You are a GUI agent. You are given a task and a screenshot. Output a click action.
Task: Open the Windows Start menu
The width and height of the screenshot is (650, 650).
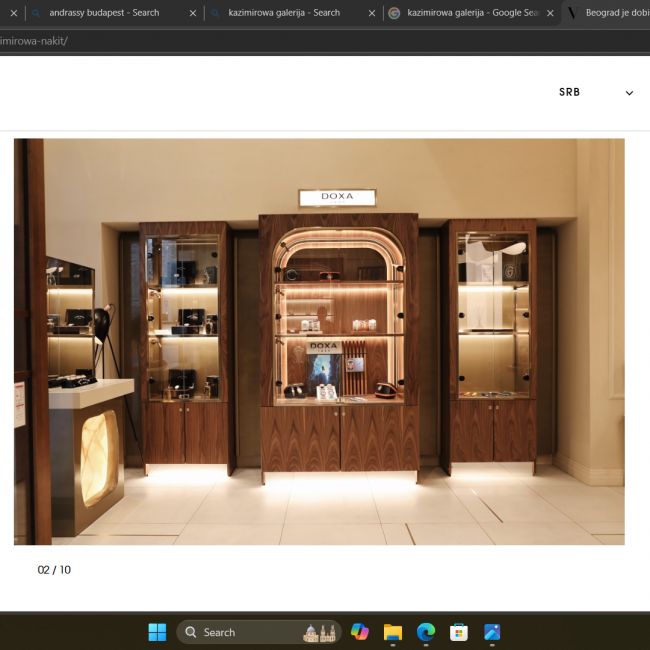[x=157, y=632]
